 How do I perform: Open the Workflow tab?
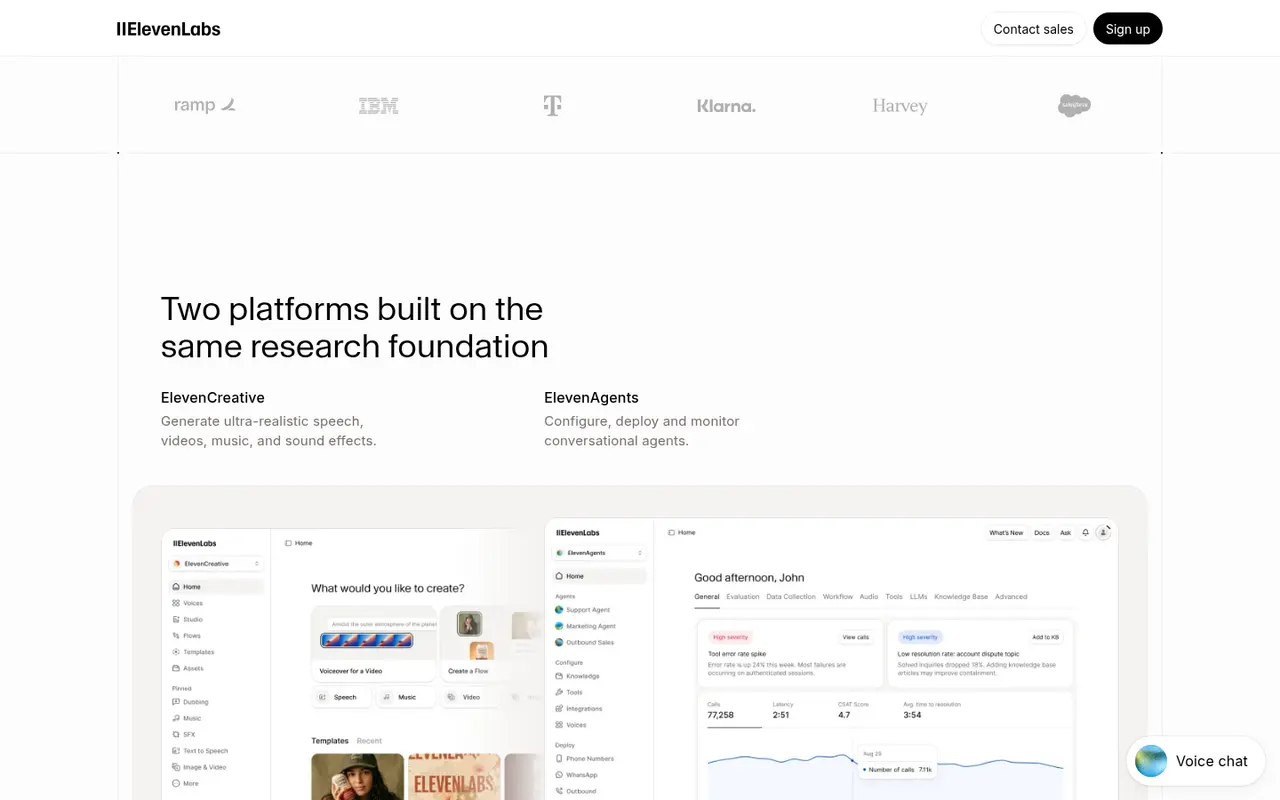(838, 597)
